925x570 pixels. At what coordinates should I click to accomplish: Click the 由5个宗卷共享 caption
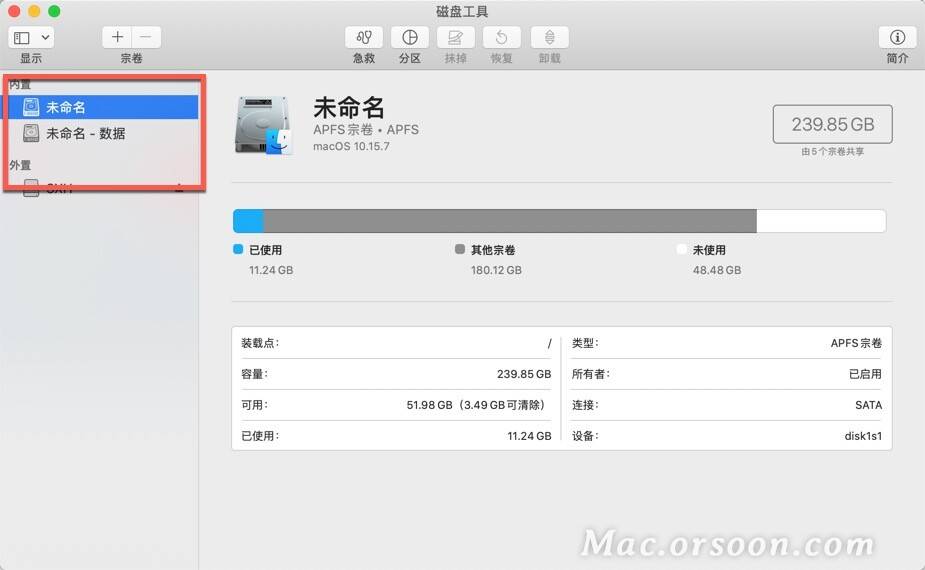(x=832, y=152)
